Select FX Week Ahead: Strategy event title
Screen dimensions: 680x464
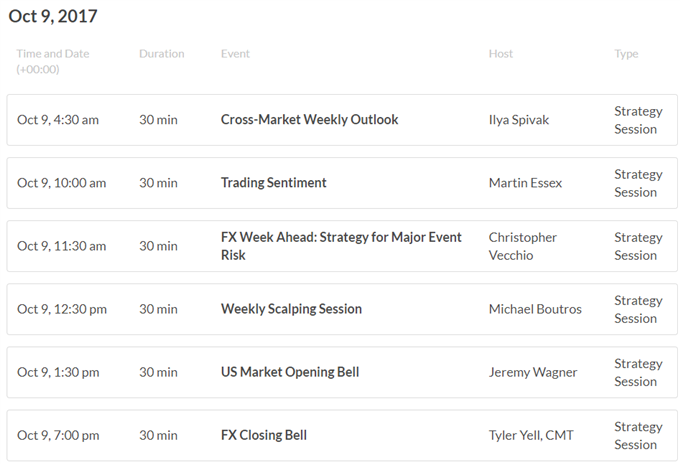click(341, 246)
